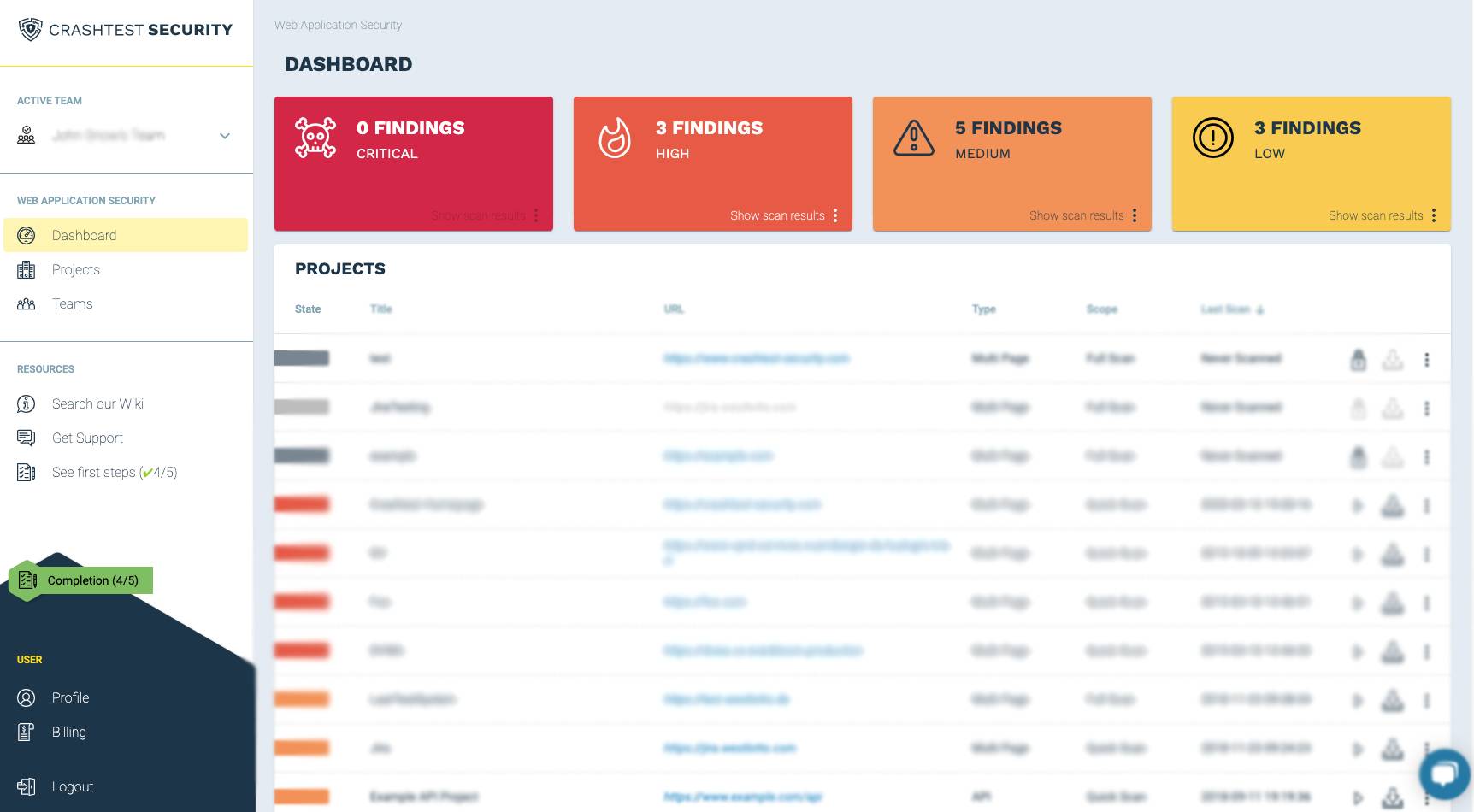Image resolution: width=1474 pixels, height=812 pixels.
Task: Open the live chat bubble
Action: [1445, 774]
